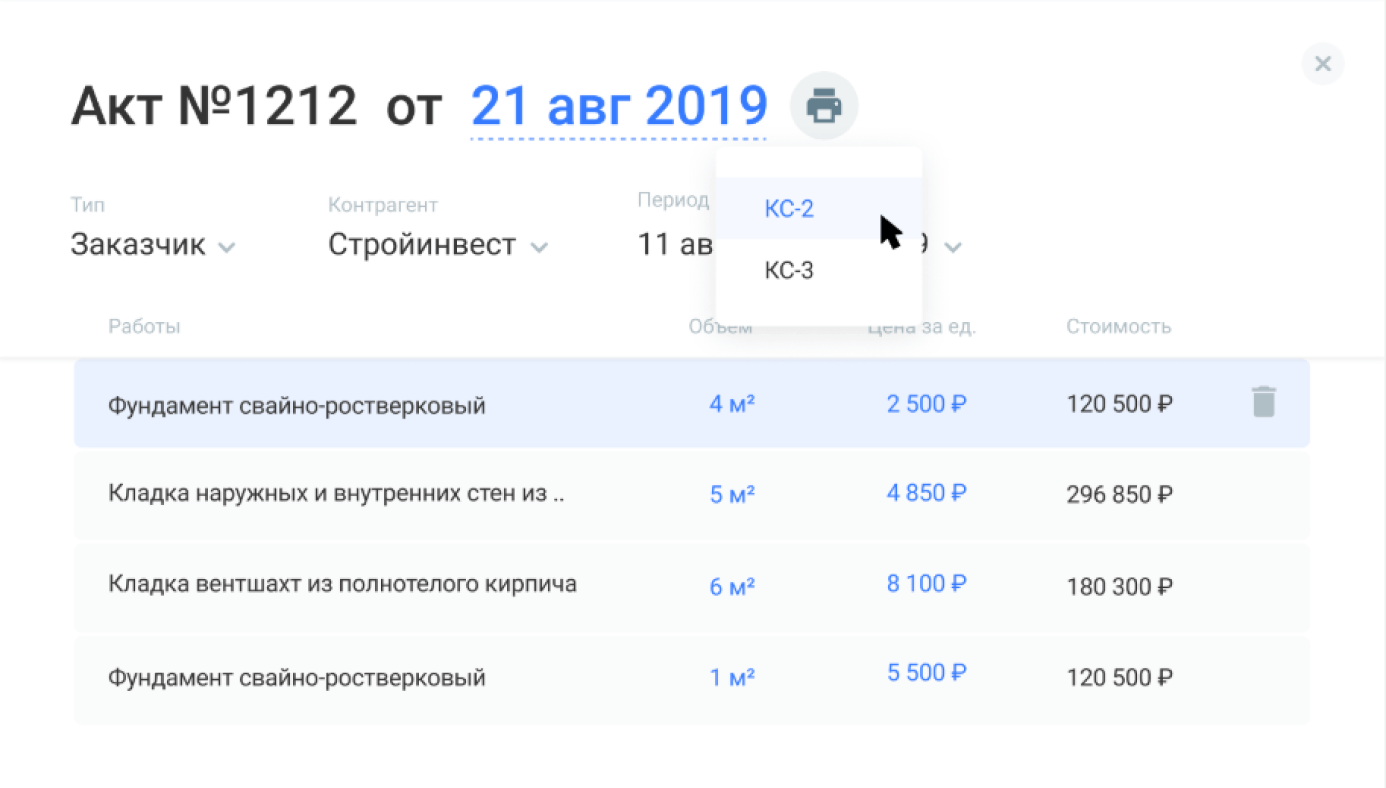This screenshot has width=1386, height=788.
Task: Click the Работы column header
Action: pos(144,327)
